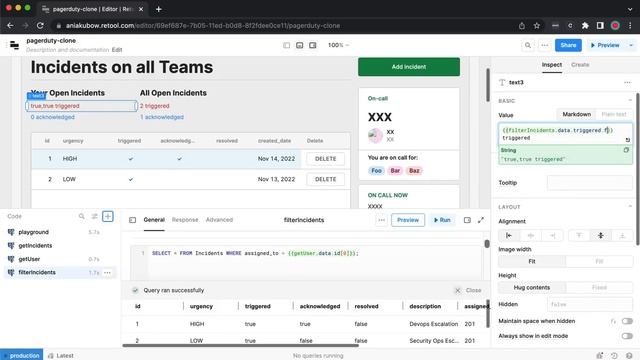The width and height of the screenshot is (640, 360).
Task: Click the query editor vertical scrollbar
Action: pos(487,244)
